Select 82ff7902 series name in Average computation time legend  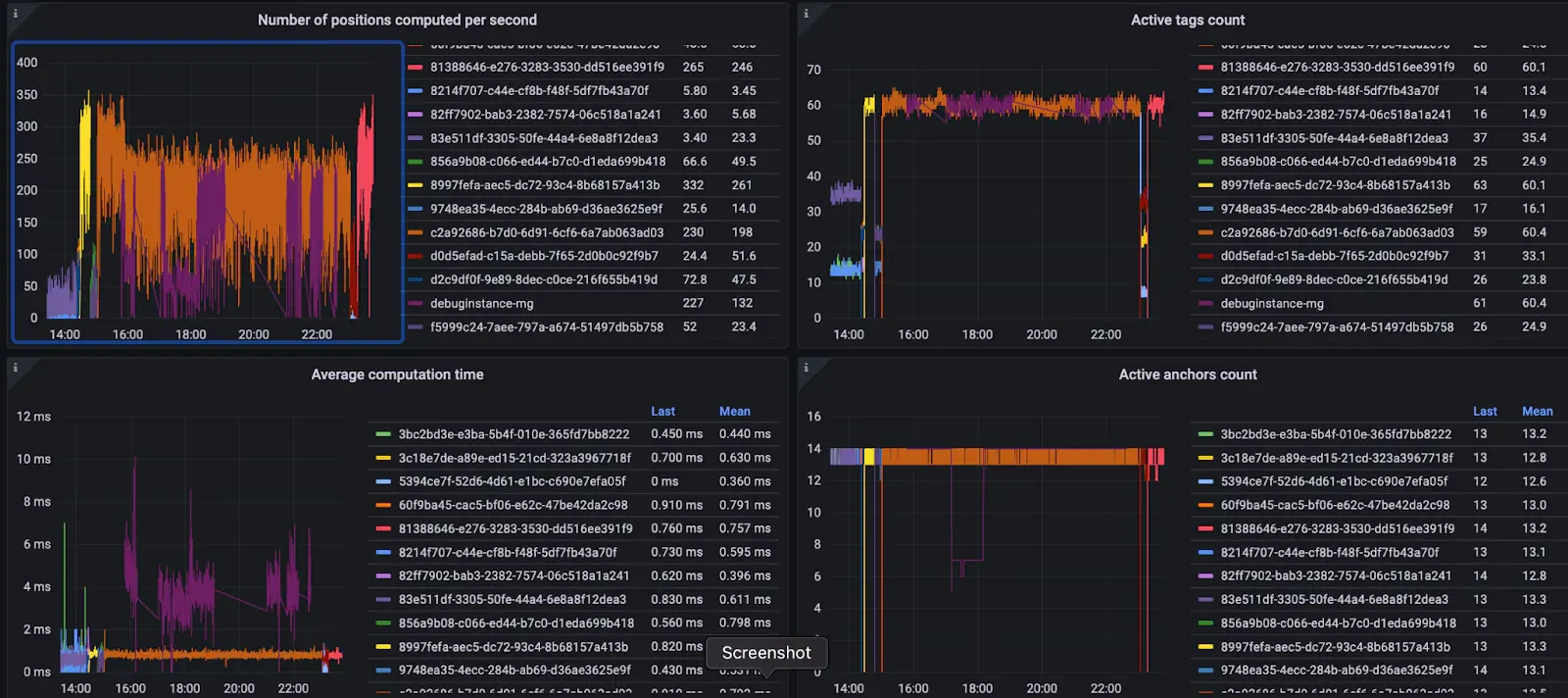(514, 575)
